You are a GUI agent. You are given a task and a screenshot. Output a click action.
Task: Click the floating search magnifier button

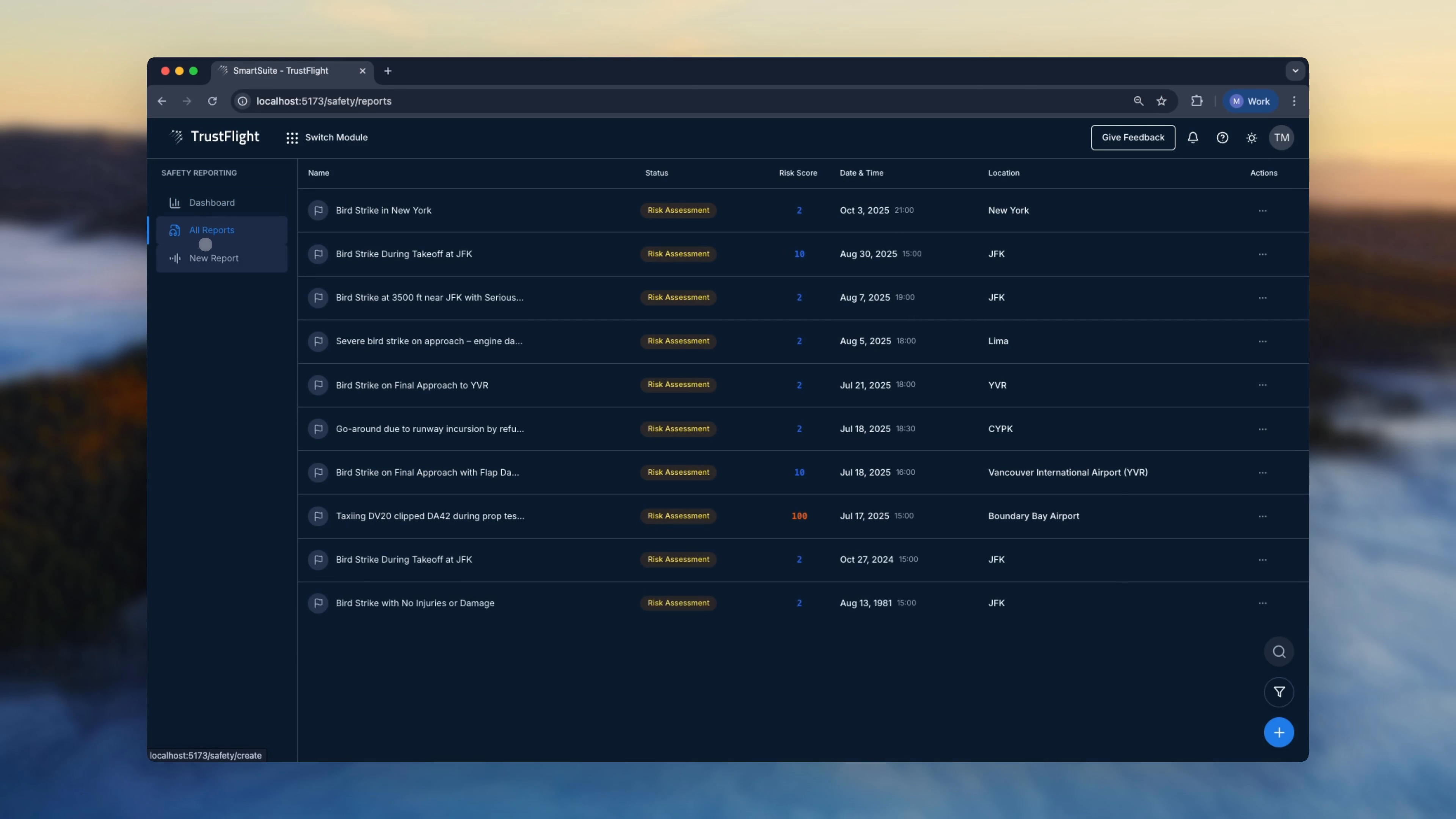[1279, 652]
